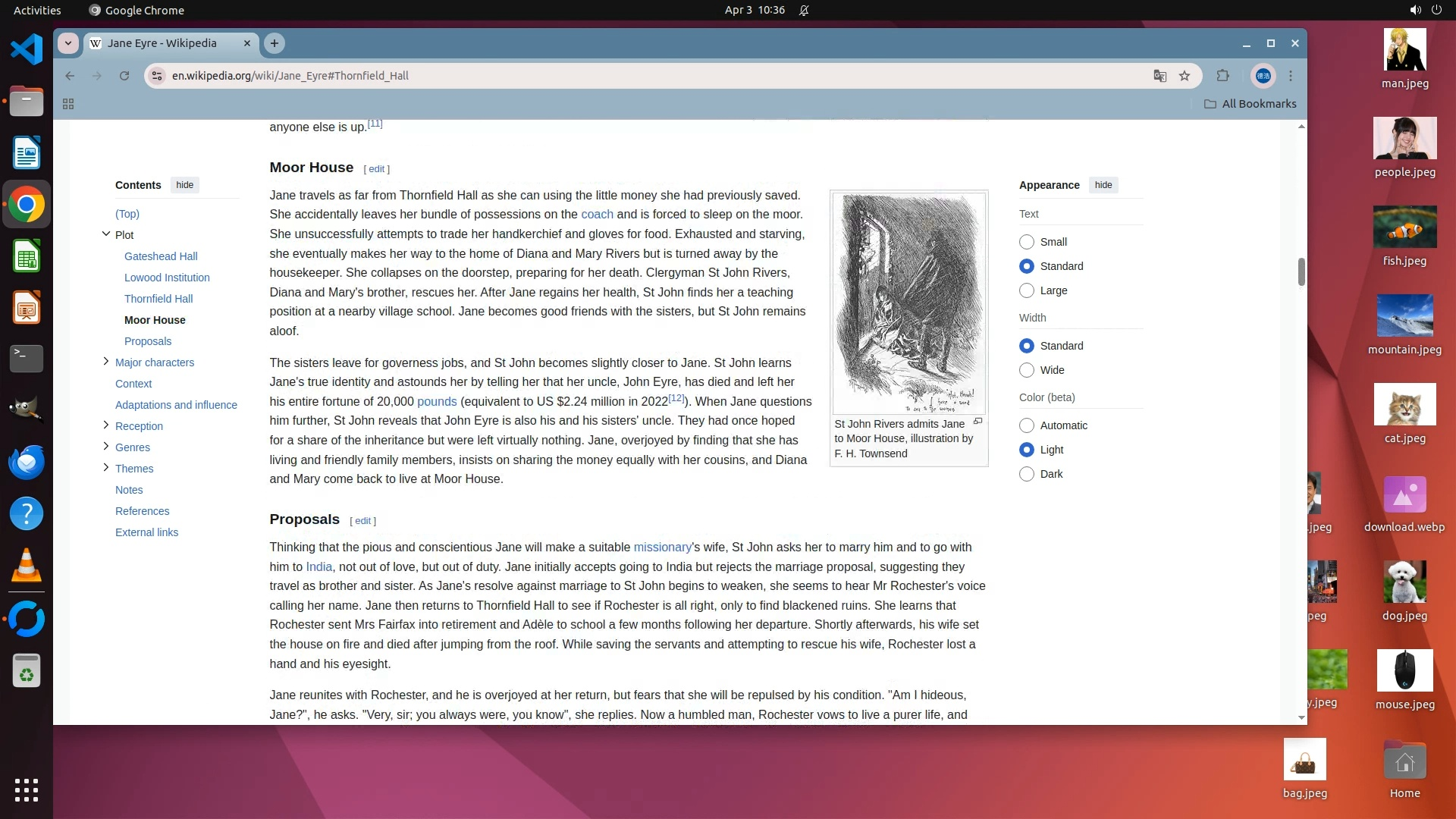Click the apps grid icon in bookmarks bar
Image resolution: width=1456 pixels, height=819 pixels.
(68, 104)
